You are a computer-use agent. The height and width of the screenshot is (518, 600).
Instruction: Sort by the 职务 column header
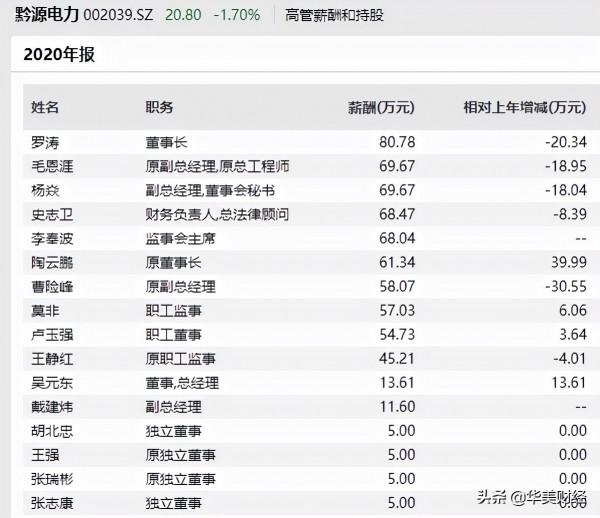(x=159, y=107)
